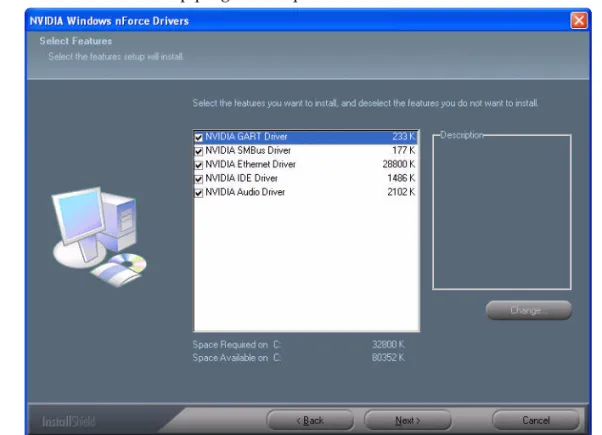Click the grayed Change button
602x435 pixels.
(529, 310)
